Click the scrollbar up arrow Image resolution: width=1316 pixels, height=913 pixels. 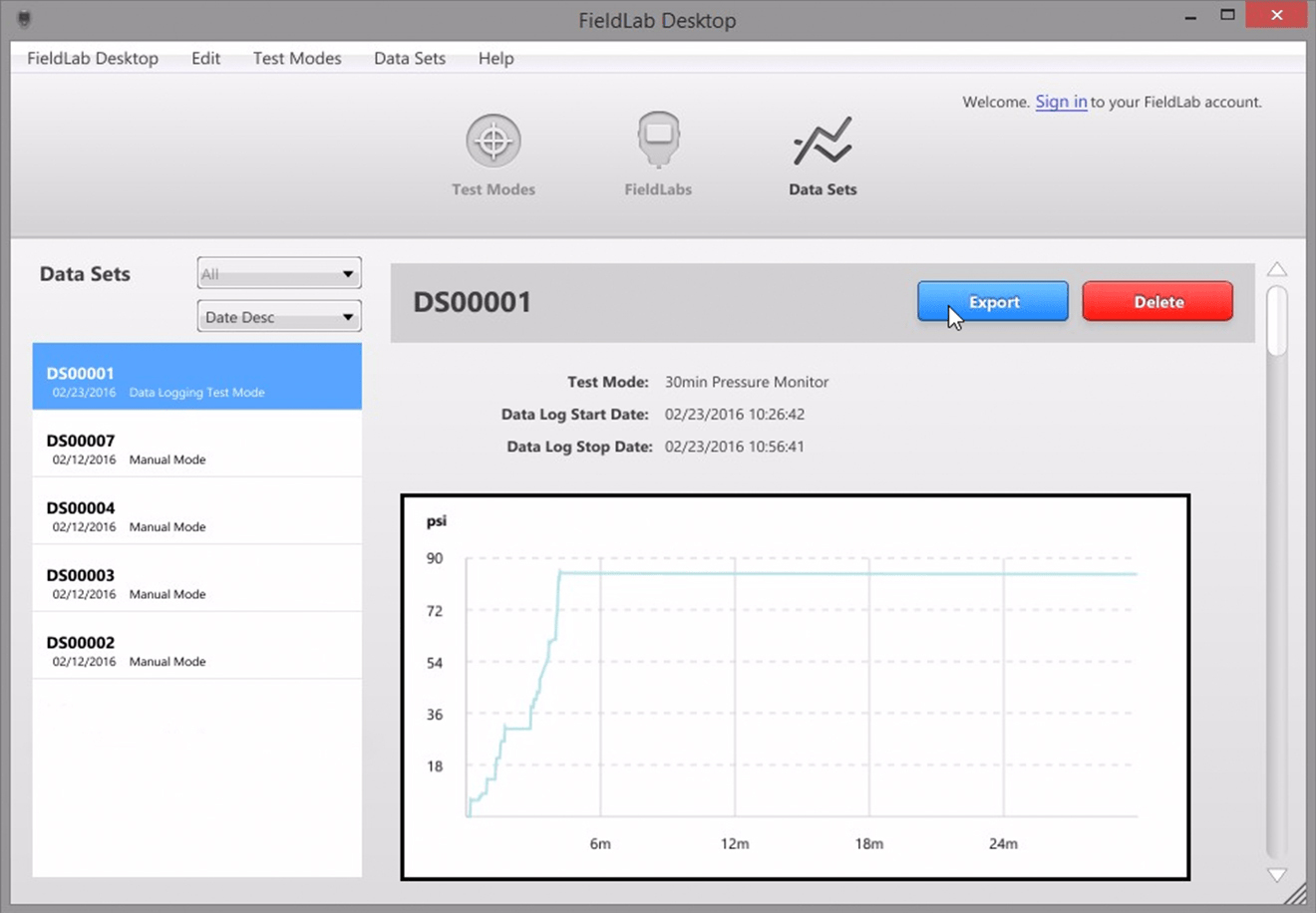[x=1277, y=267]
